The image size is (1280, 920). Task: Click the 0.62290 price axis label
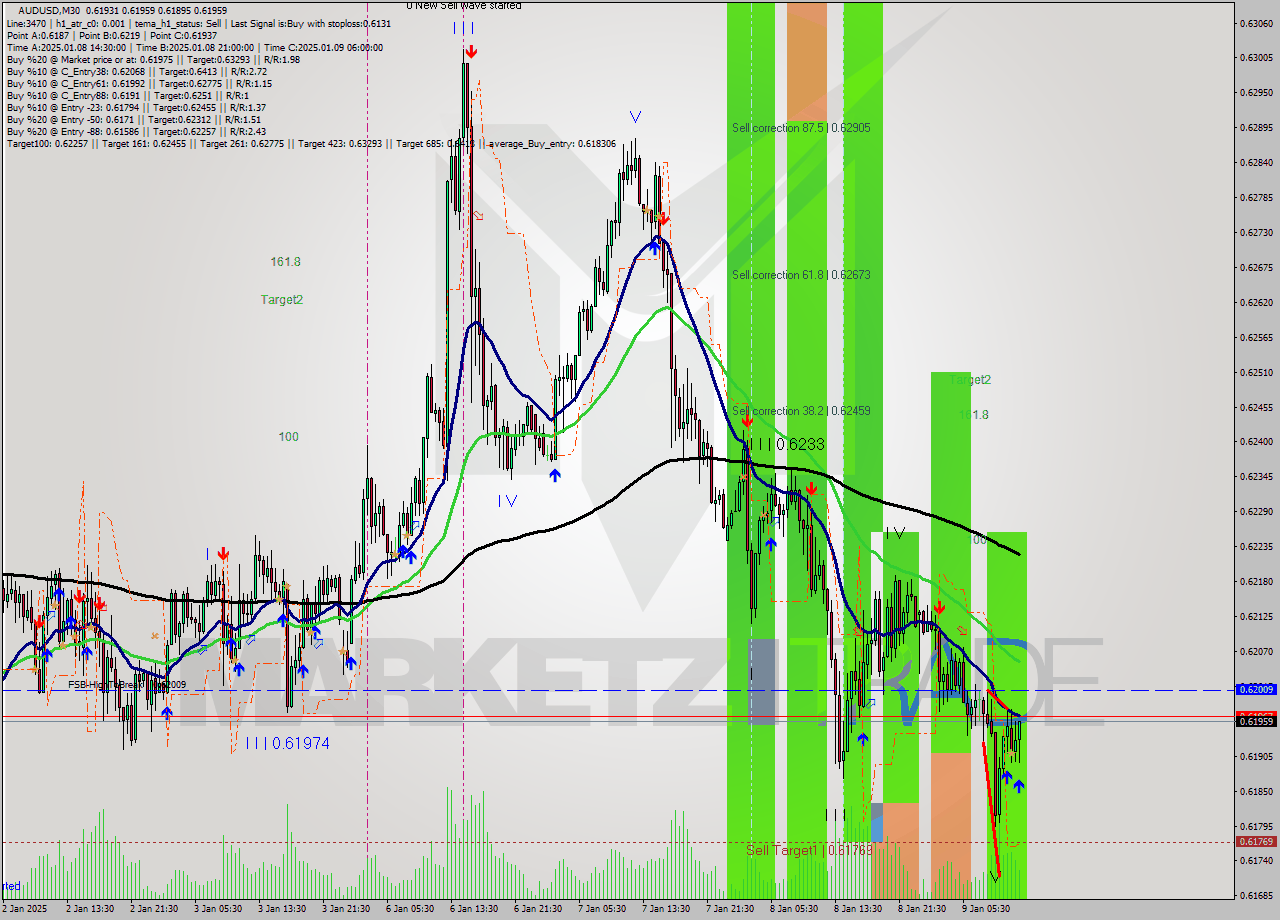tap(1257, 511)
